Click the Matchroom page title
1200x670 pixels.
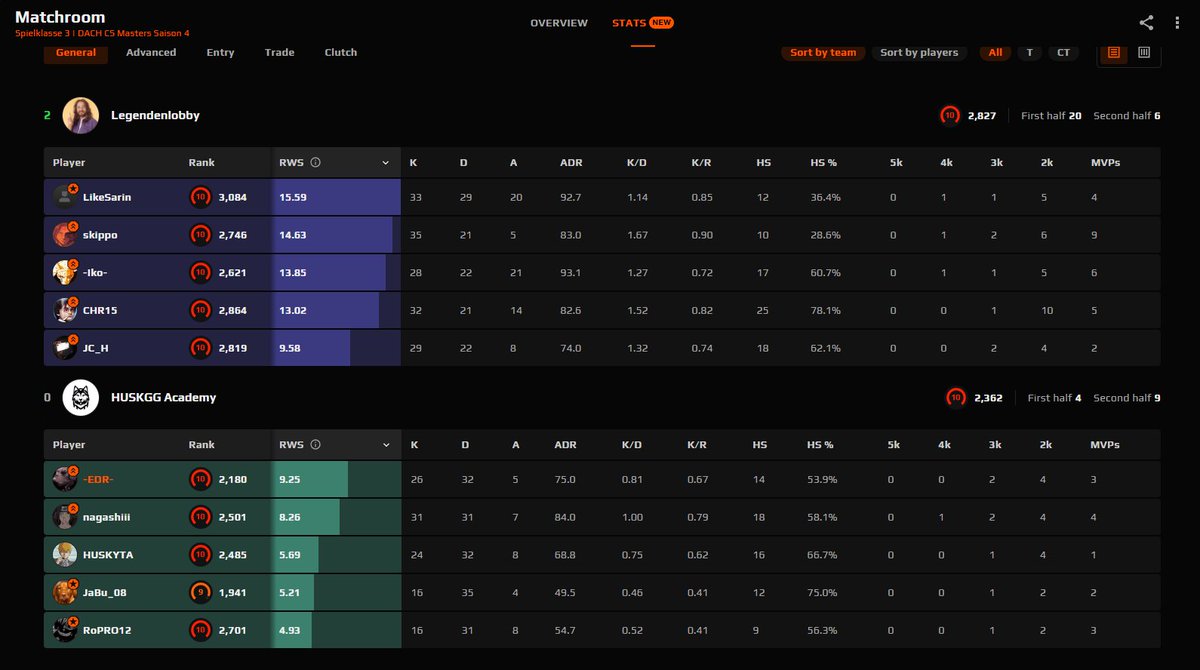(60, 17)
